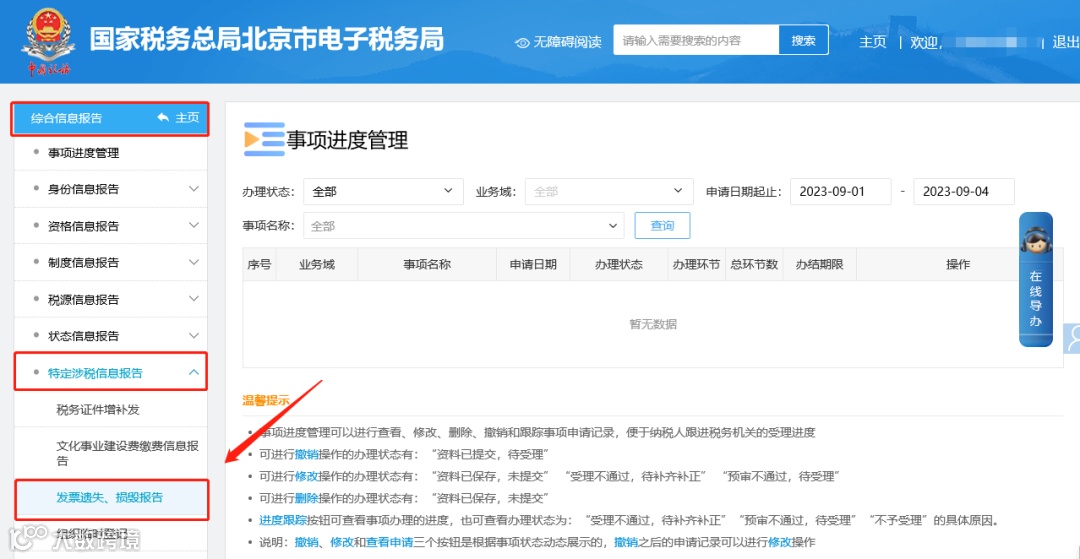Open 税务证件增补发 submenu item
The height and width of the screenshot is (559, 1080).
click(x=98, y=410)
